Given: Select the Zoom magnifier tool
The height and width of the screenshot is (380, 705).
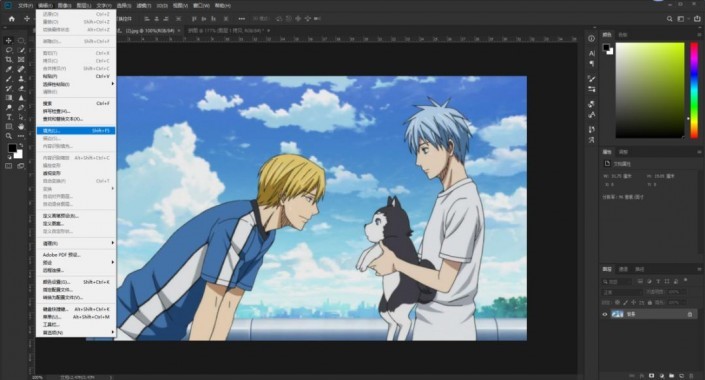Looking at the screenshot, I should pos(9,136).
